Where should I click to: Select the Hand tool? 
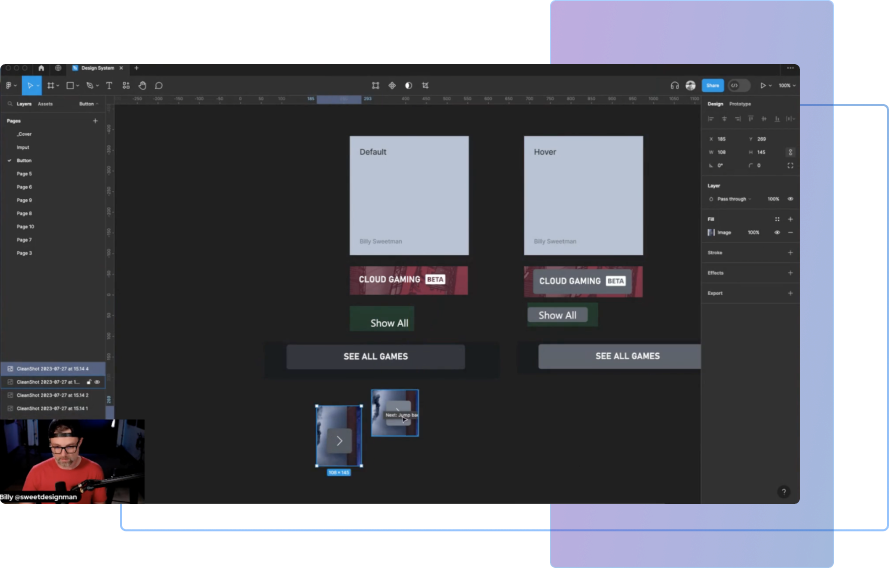(142, 86)
